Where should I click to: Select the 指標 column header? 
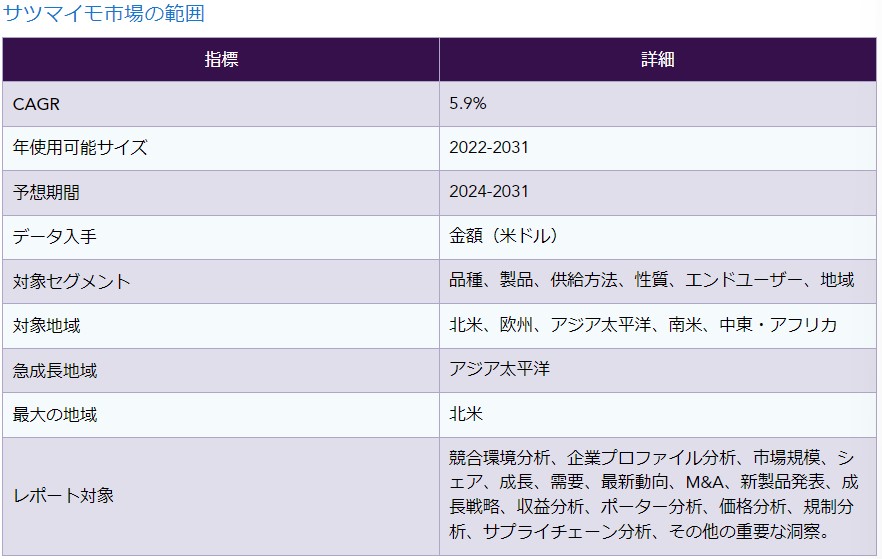(x=221, y=60)
